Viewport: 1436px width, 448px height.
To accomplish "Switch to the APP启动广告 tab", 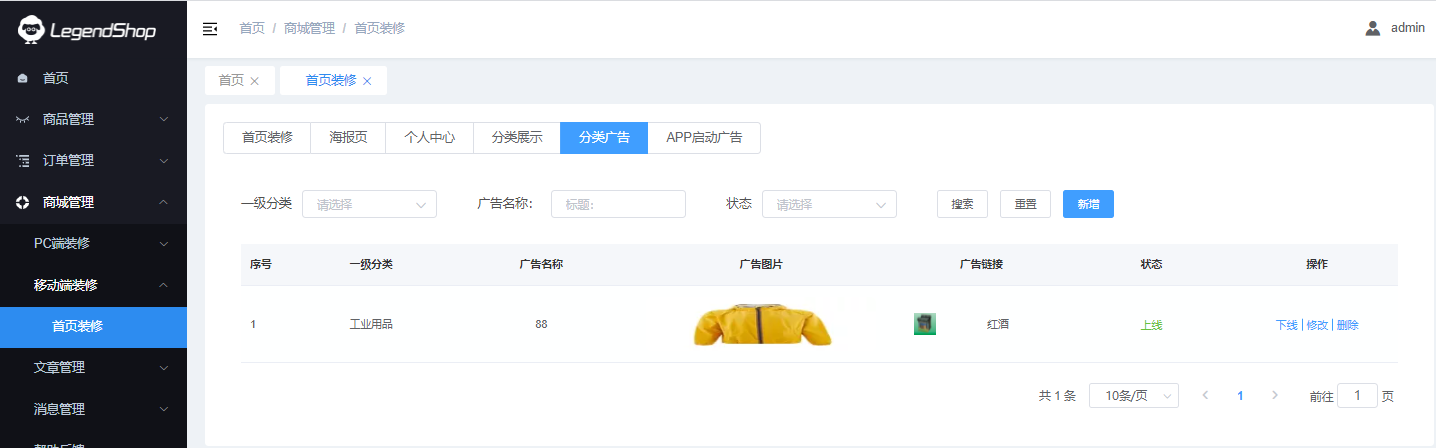I will 704,138.
